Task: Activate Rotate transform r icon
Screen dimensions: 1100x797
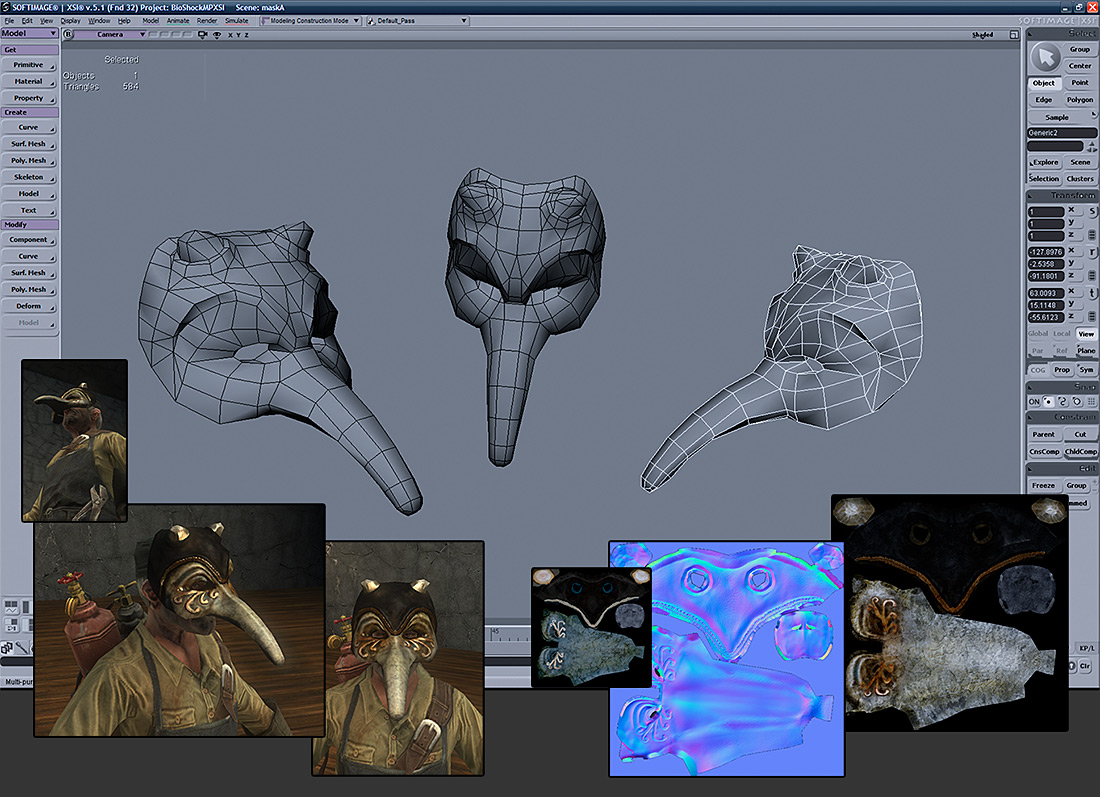Action: click(x=1092, y=252)
